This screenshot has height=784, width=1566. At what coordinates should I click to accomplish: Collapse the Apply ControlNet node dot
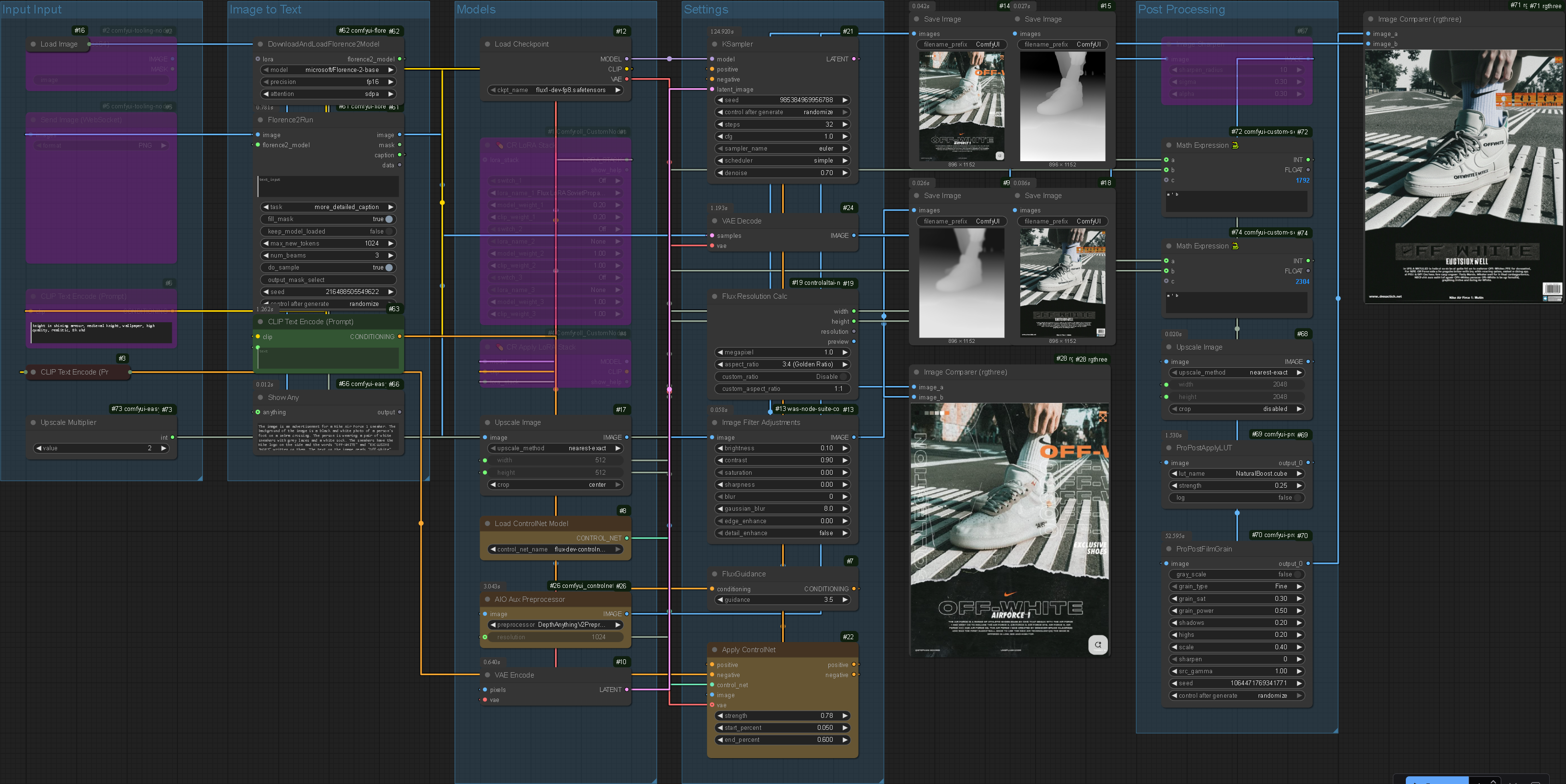(x=714, y=650)
